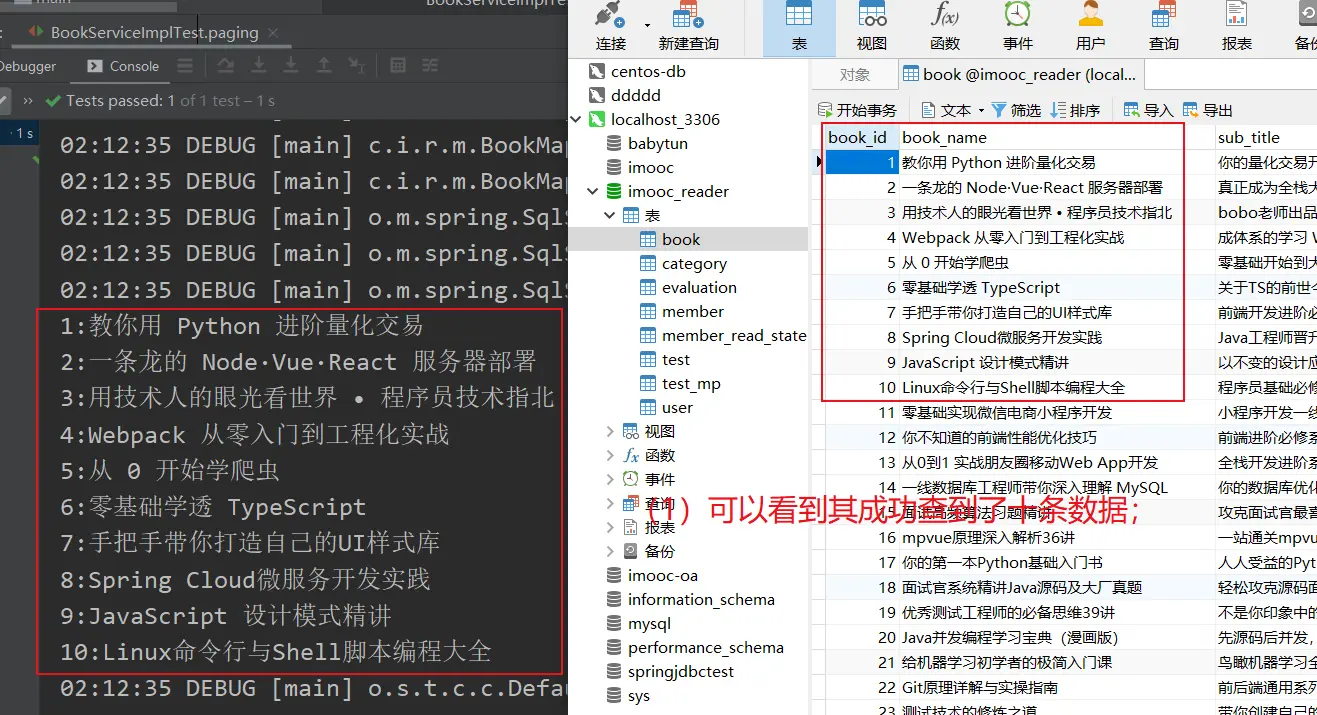Expand the 视图 (Views) tree node
The height and width of the screenshot is (715, 1317).
610,431
